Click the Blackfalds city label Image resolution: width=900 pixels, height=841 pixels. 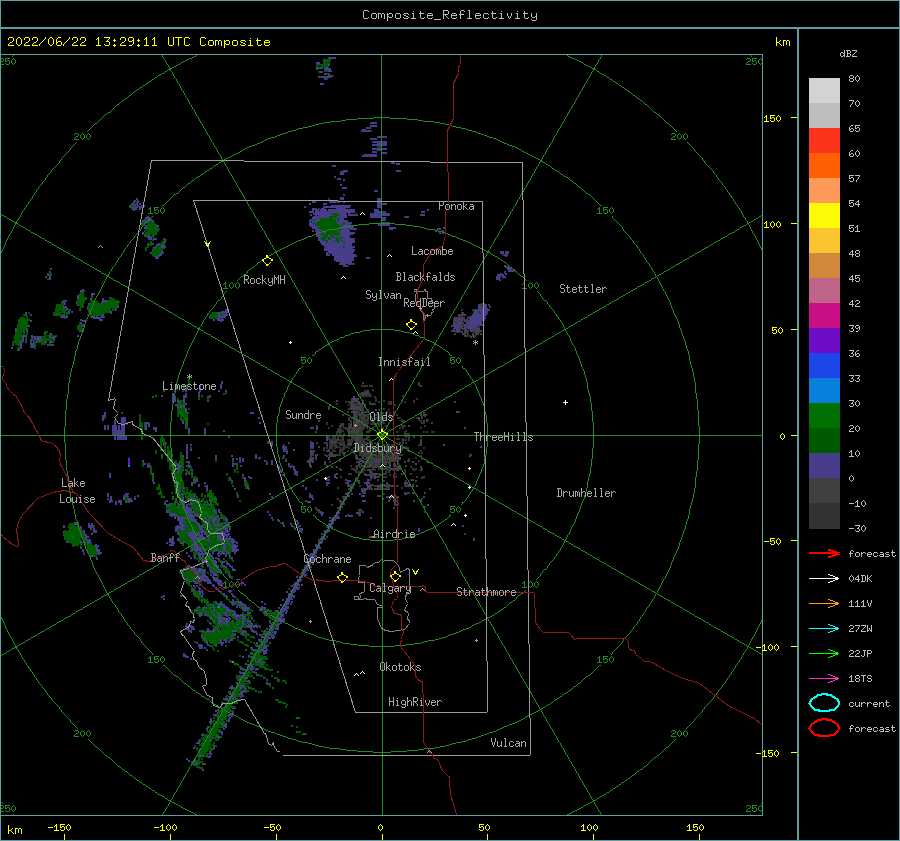(425, 277)
